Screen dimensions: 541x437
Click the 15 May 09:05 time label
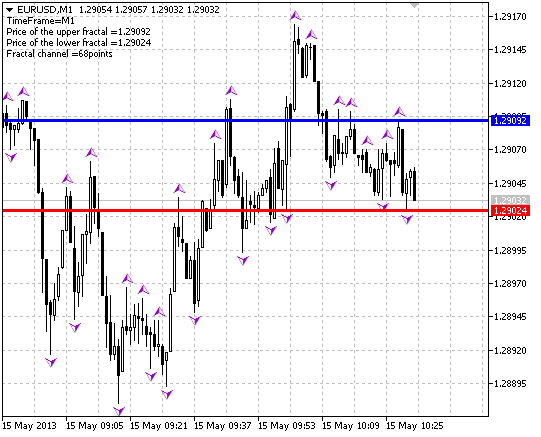(x=95, y=426)
